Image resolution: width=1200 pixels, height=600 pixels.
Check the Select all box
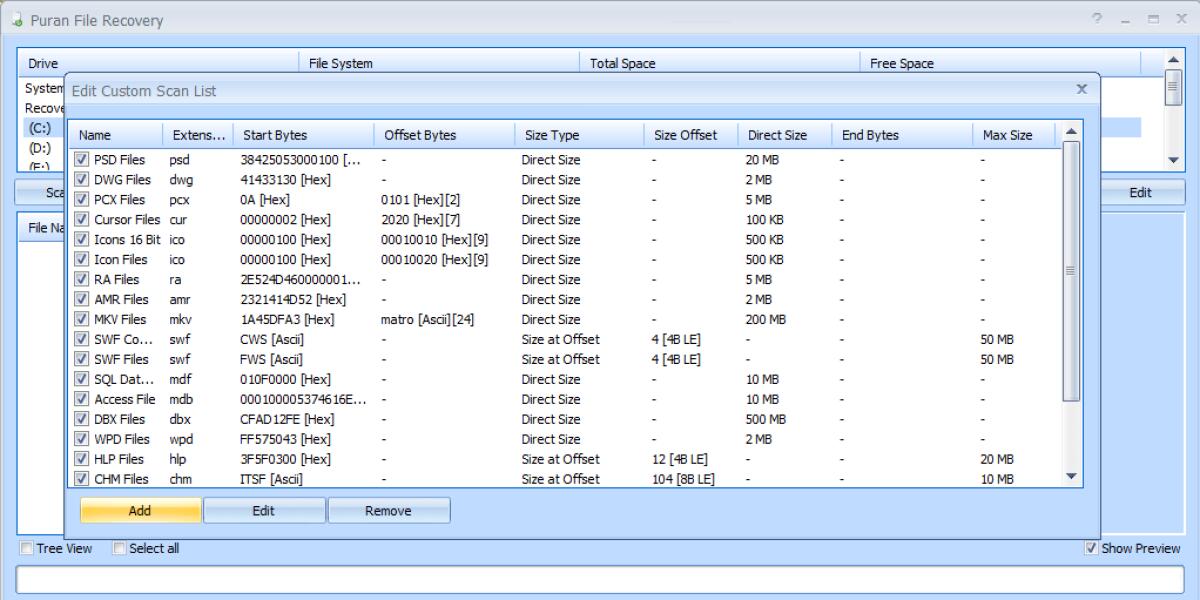pyautogui.click(x=119, y=548)
